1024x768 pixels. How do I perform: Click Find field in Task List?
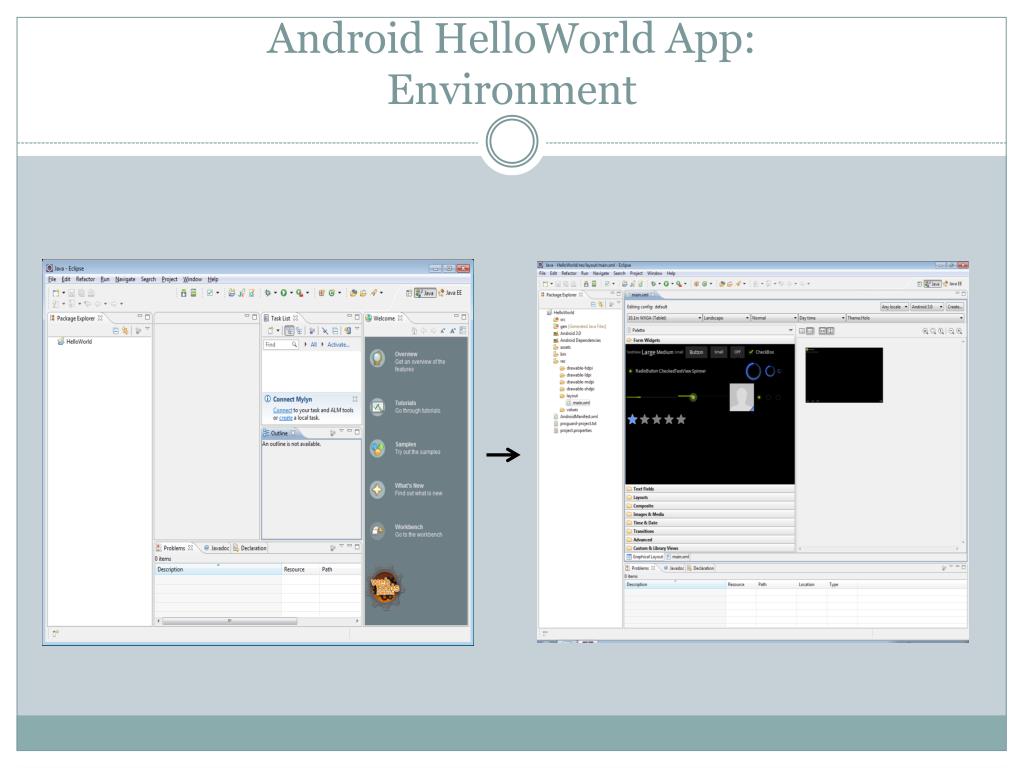(x=281, y=344)
